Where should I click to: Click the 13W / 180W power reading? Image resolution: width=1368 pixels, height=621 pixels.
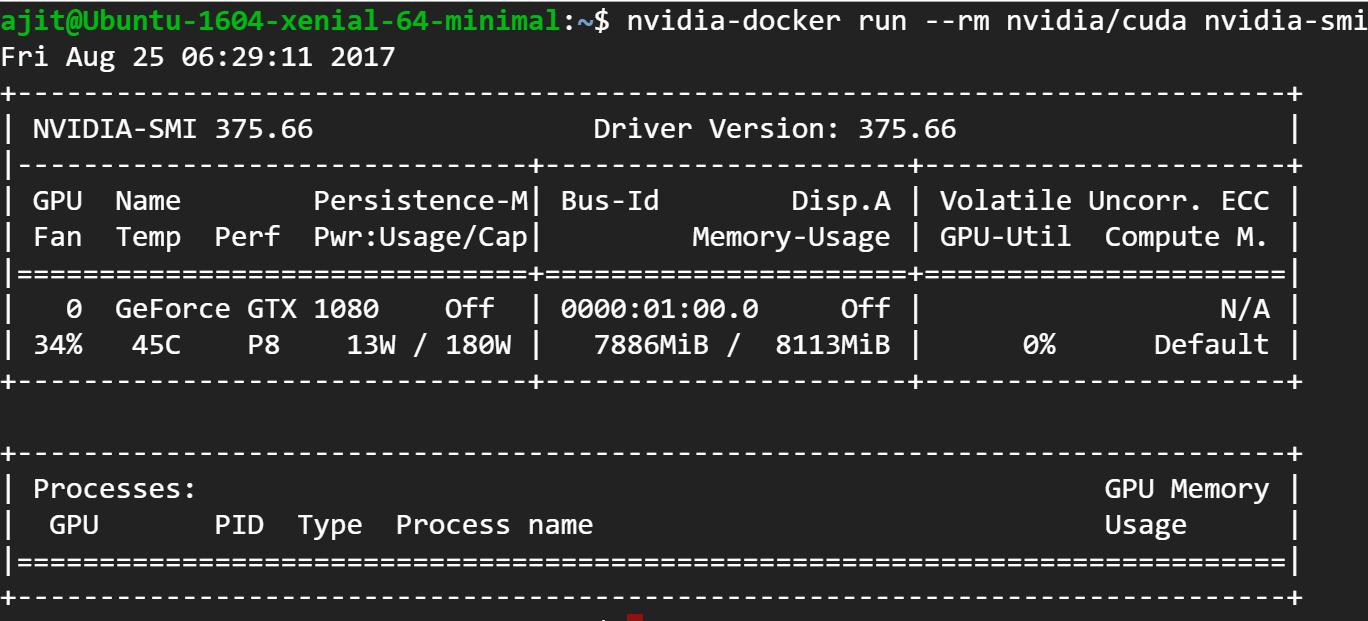(x=428, y=345)
